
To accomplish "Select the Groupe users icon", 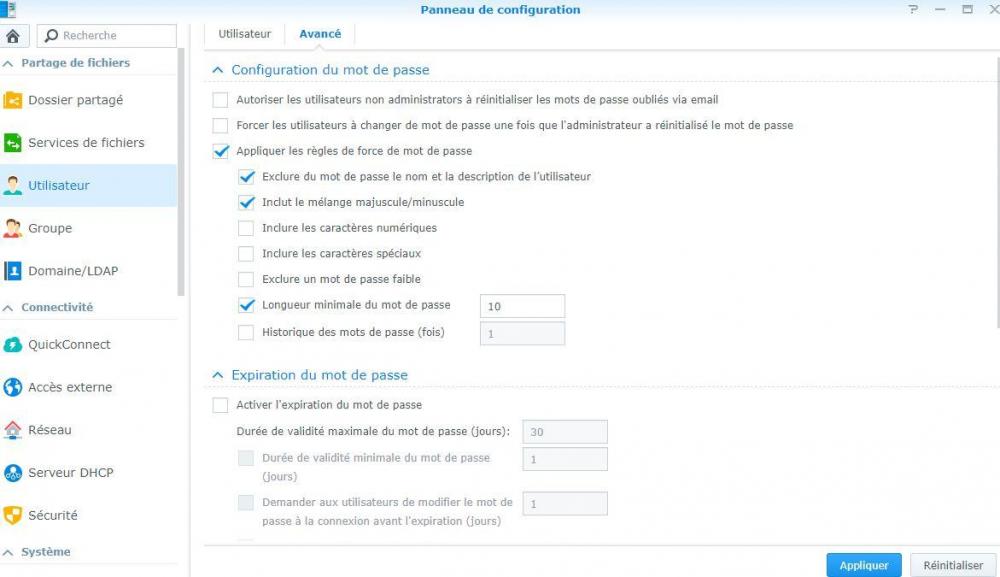I will tap(13, 228).
